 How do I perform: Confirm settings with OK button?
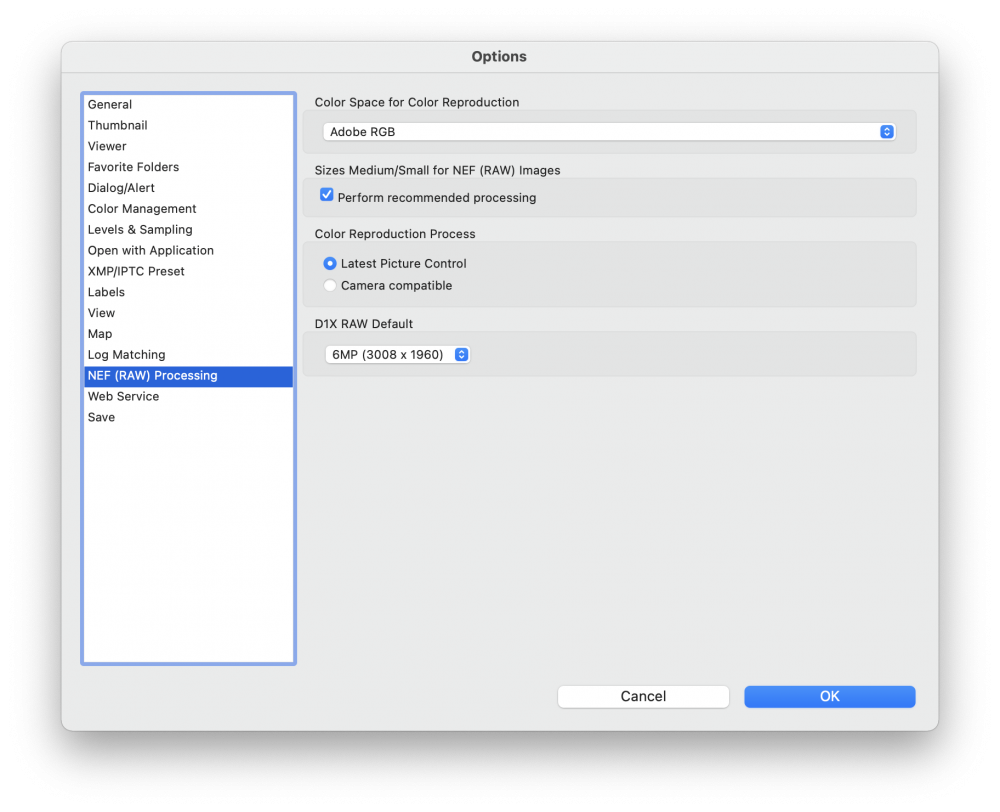[829, 697]
